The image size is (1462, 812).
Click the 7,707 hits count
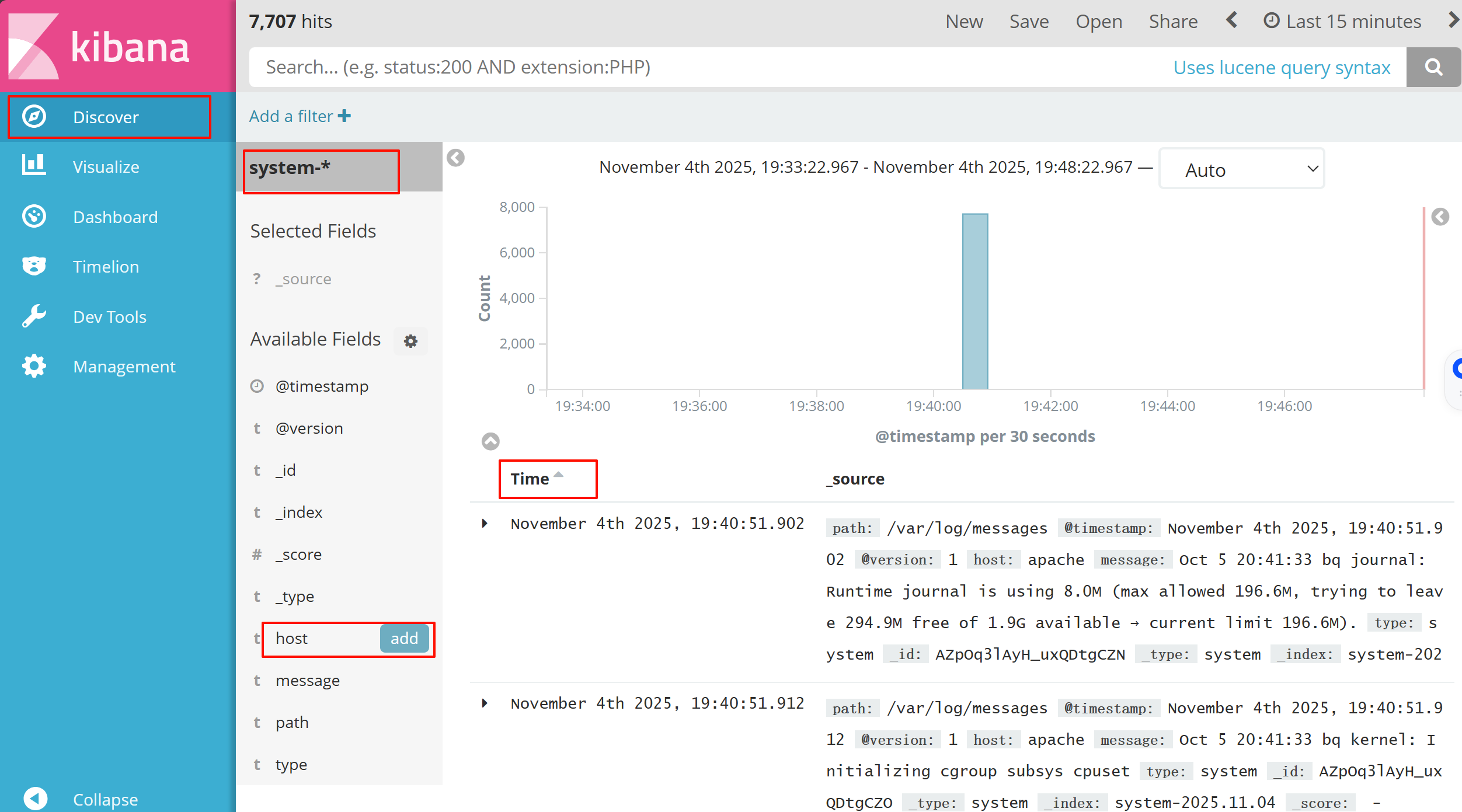click(290, 21)
